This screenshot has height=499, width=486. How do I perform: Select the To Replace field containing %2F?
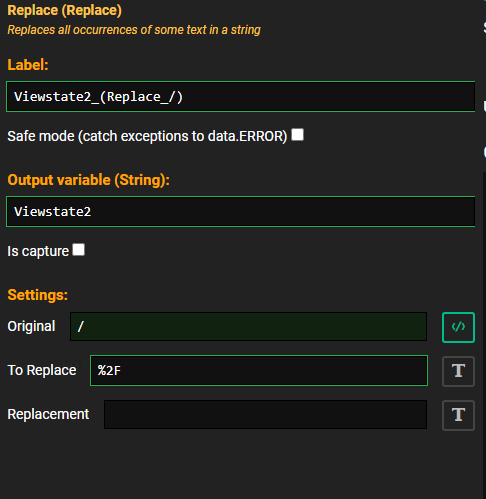click(259, 371)
